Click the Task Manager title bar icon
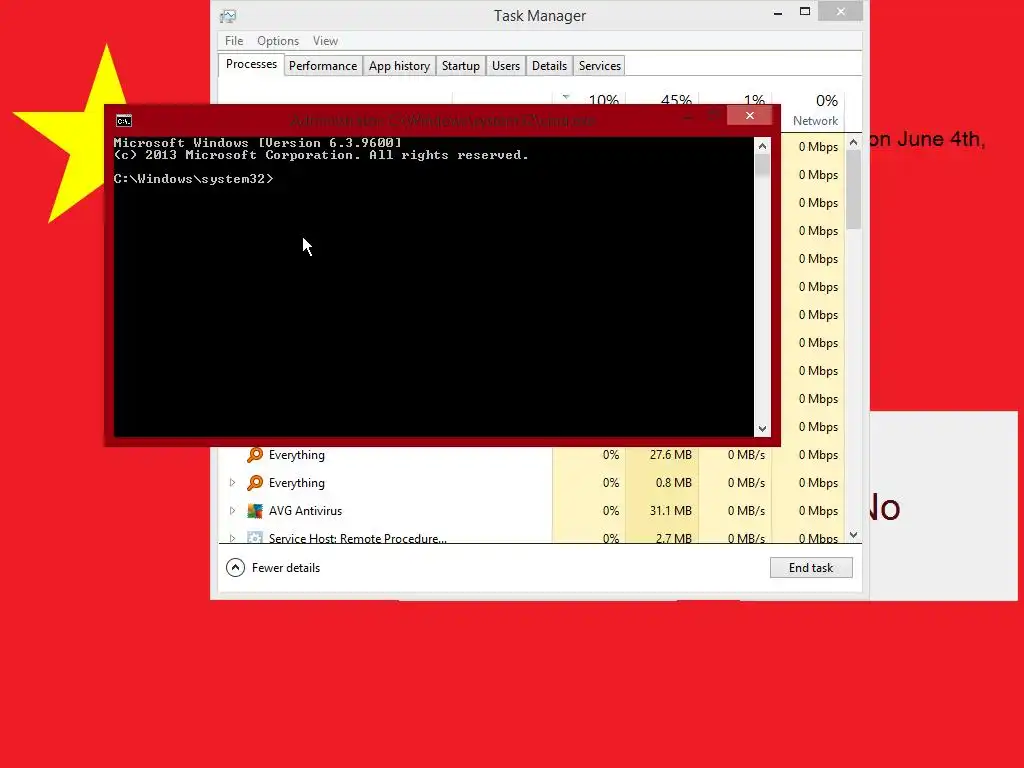The width and height of the screenshot is (1024, 768). click(228, 16)
